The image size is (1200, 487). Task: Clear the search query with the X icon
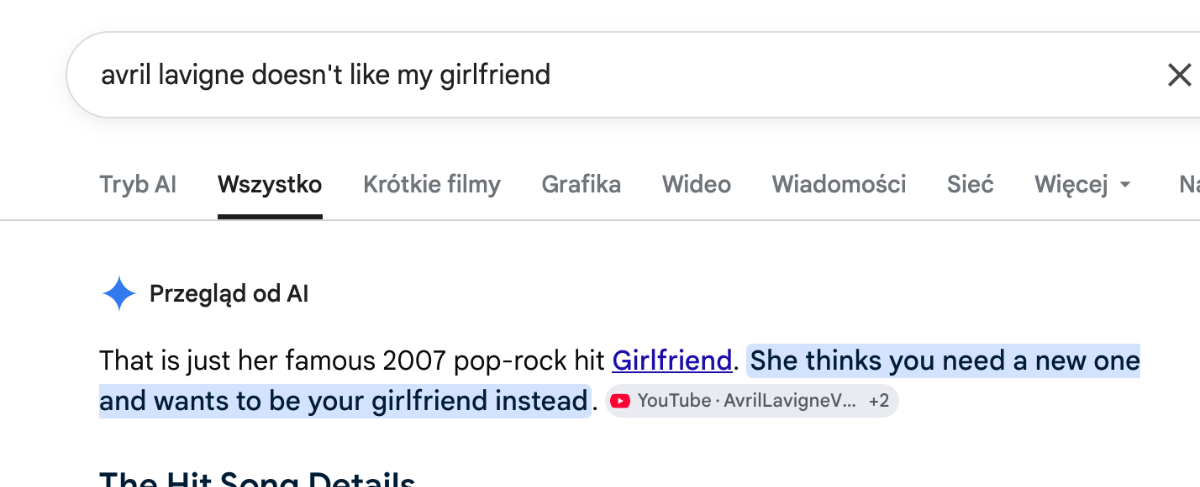tap(1179, 75)
